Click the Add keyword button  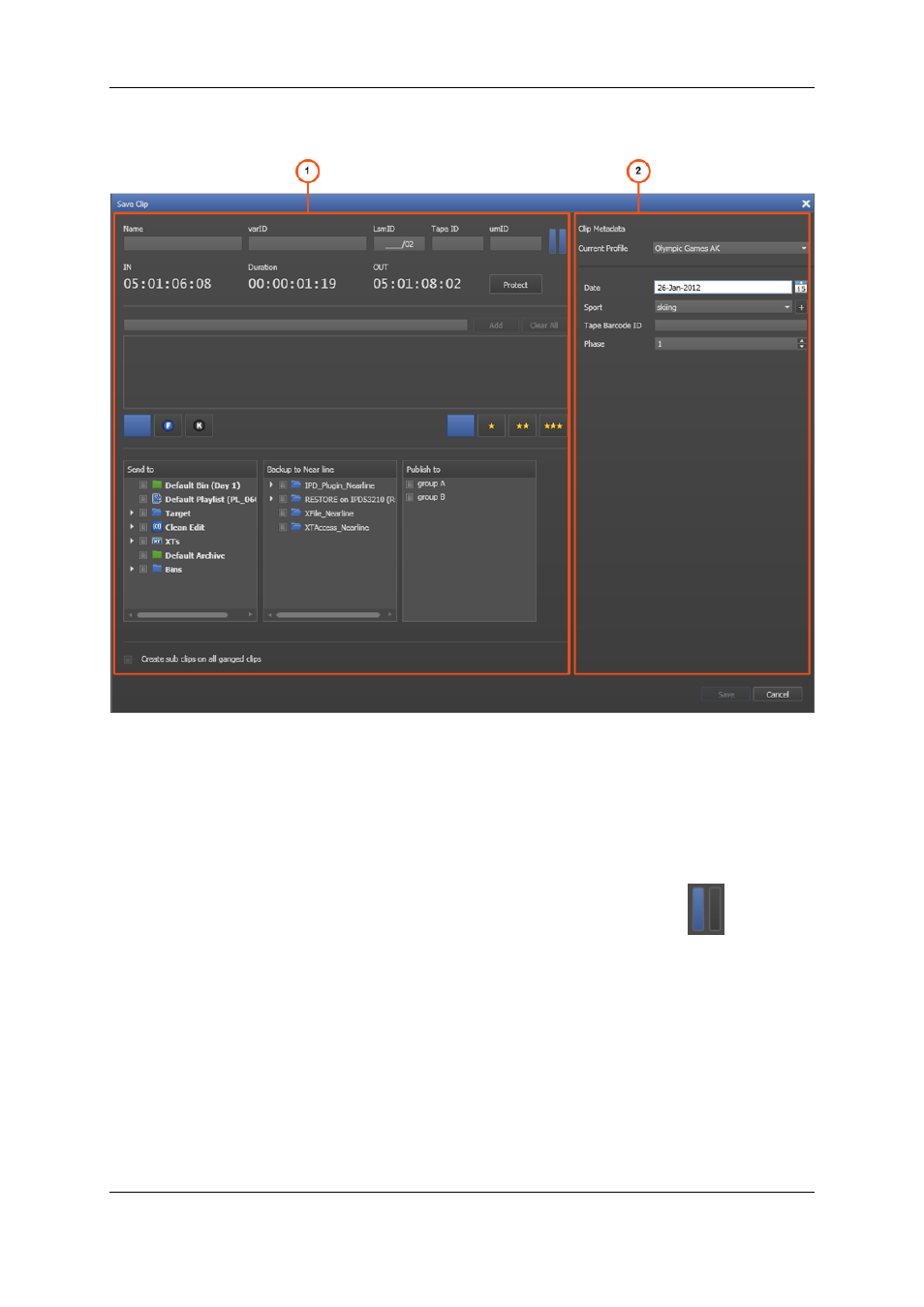tap(496, 326)
